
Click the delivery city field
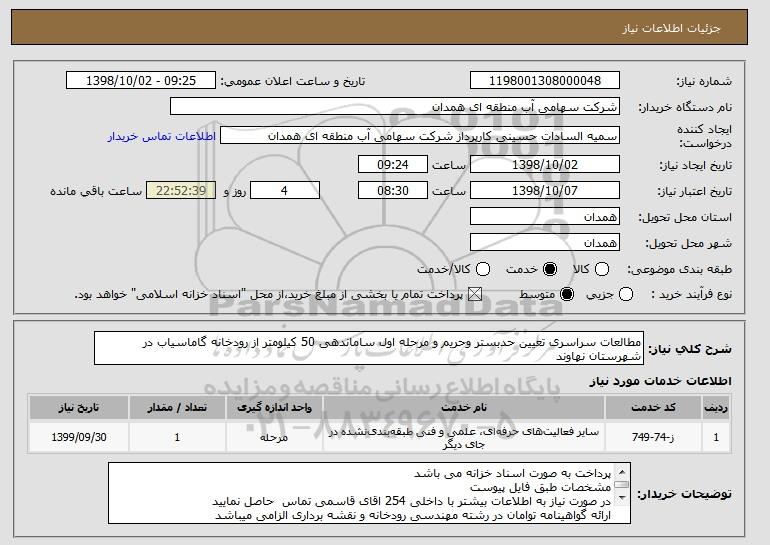pos(545,243)
